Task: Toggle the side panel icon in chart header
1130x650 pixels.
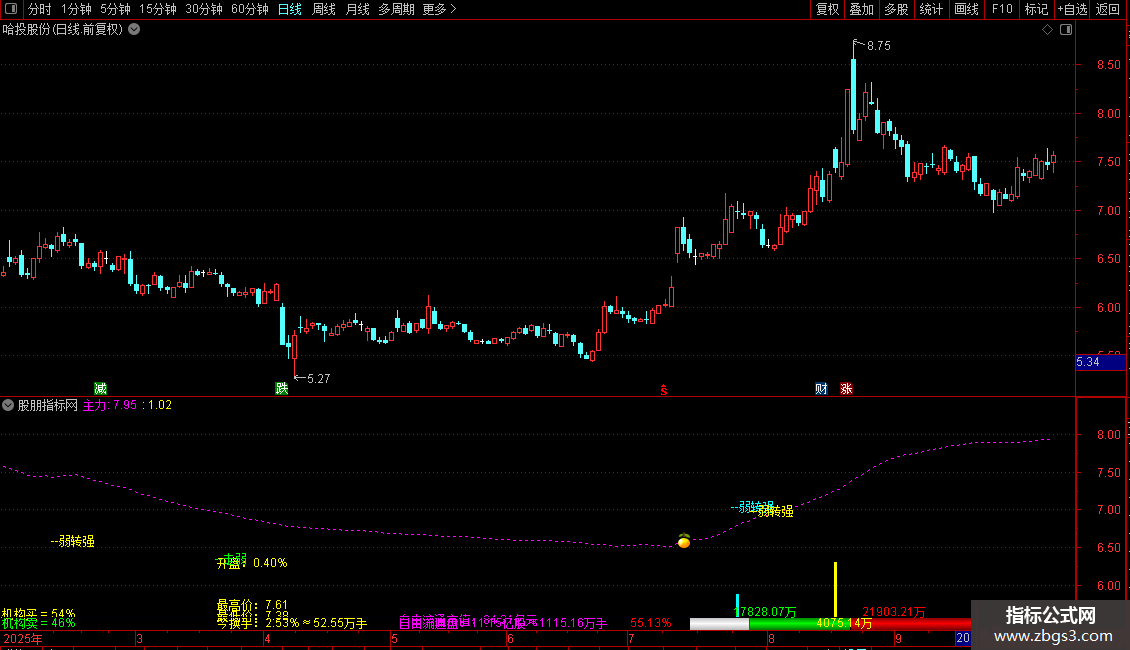Action: [x=1066, y=30]
